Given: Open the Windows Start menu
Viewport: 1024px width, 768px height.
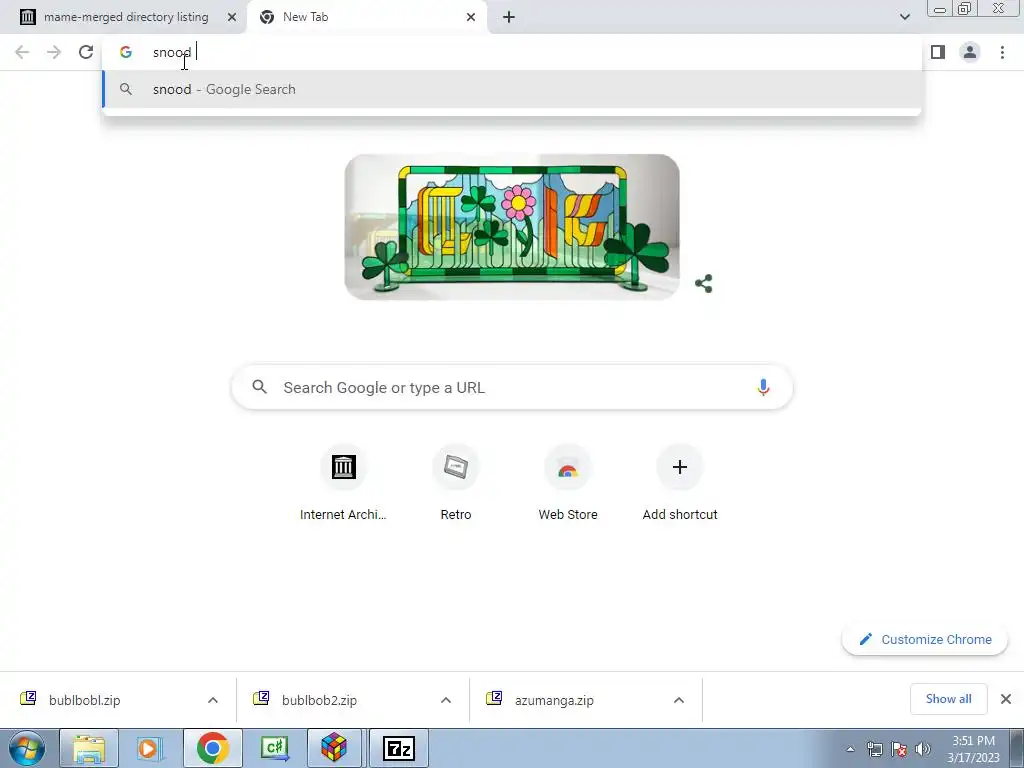Looking at the screenshot, I should pyautogui.click(x=27, y=748).
